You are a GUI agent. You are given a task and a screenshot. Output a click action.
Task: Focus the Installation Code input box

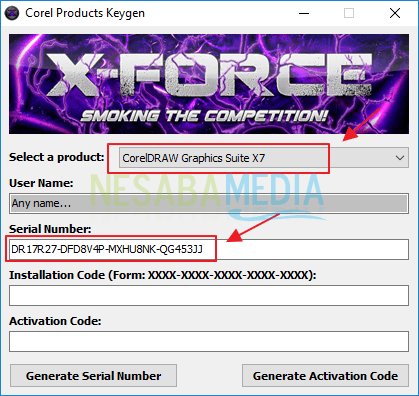coord(209,295)
